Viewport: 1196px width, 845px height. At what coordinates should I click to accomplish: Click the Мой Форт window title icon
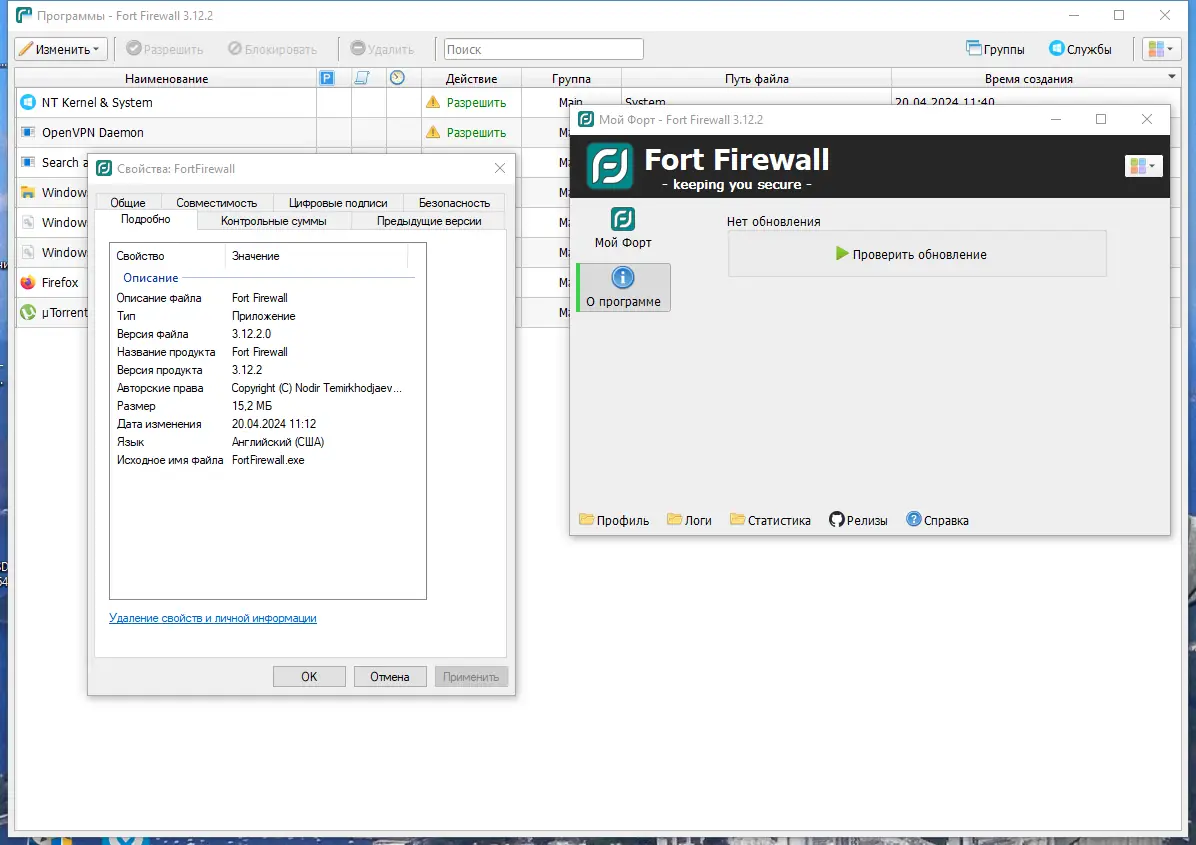click(586, 119)
